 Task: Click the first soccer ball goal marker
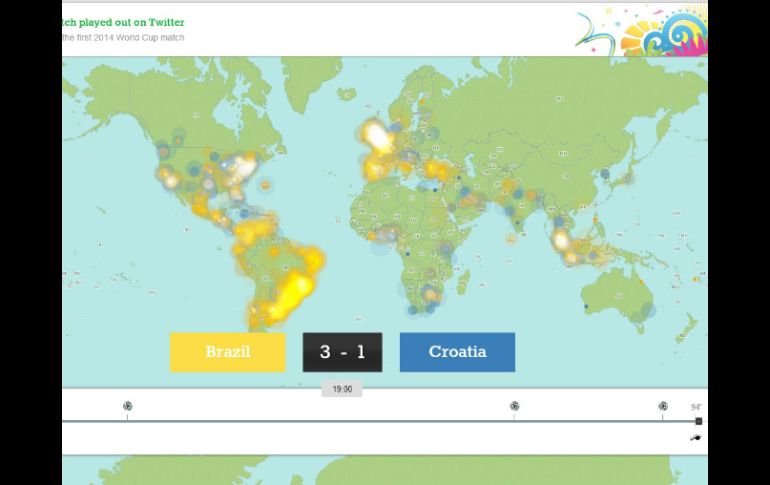click(x=127, y=405)
